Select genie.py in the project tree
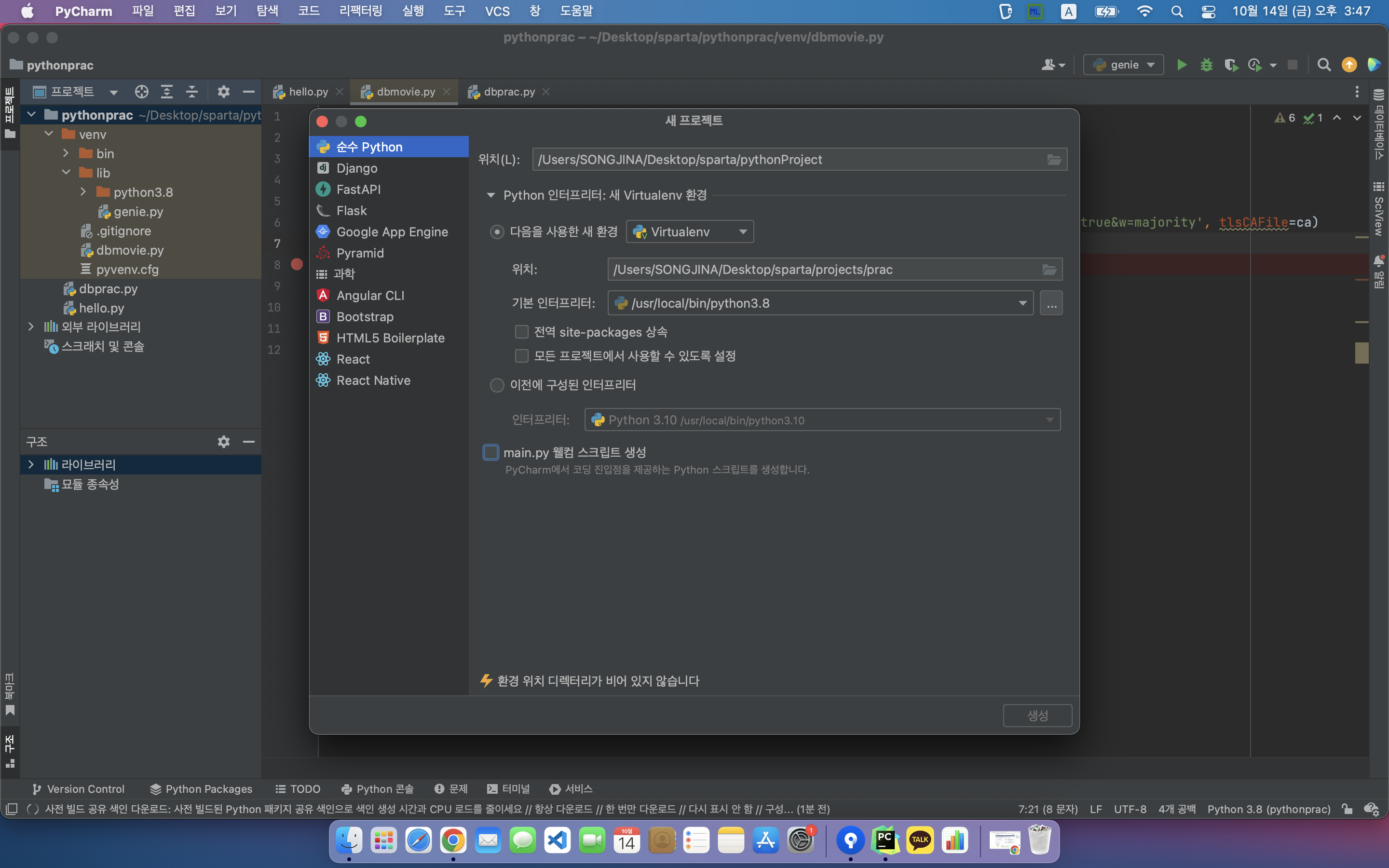The height and width of the screenshot is (868, 1389). tap(138, 211)
